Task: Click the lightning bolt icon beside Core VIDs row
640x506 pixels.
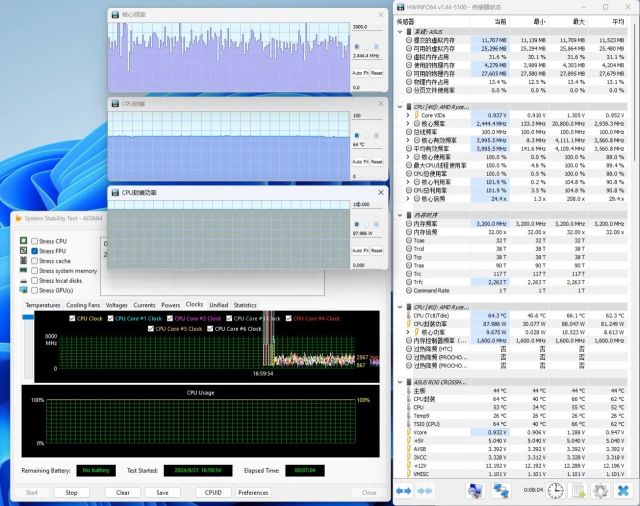Action: [417, 115]
